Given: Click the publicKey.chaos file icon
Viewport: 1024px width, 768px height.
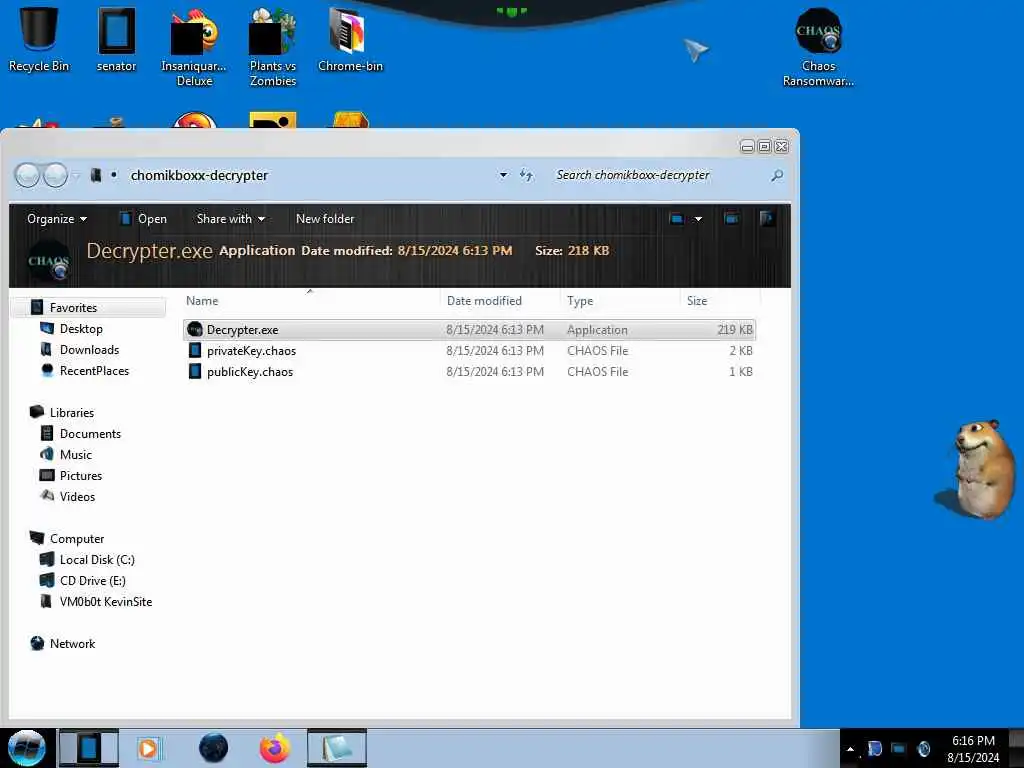Looking at the screenshot, I should click(195, 371).
